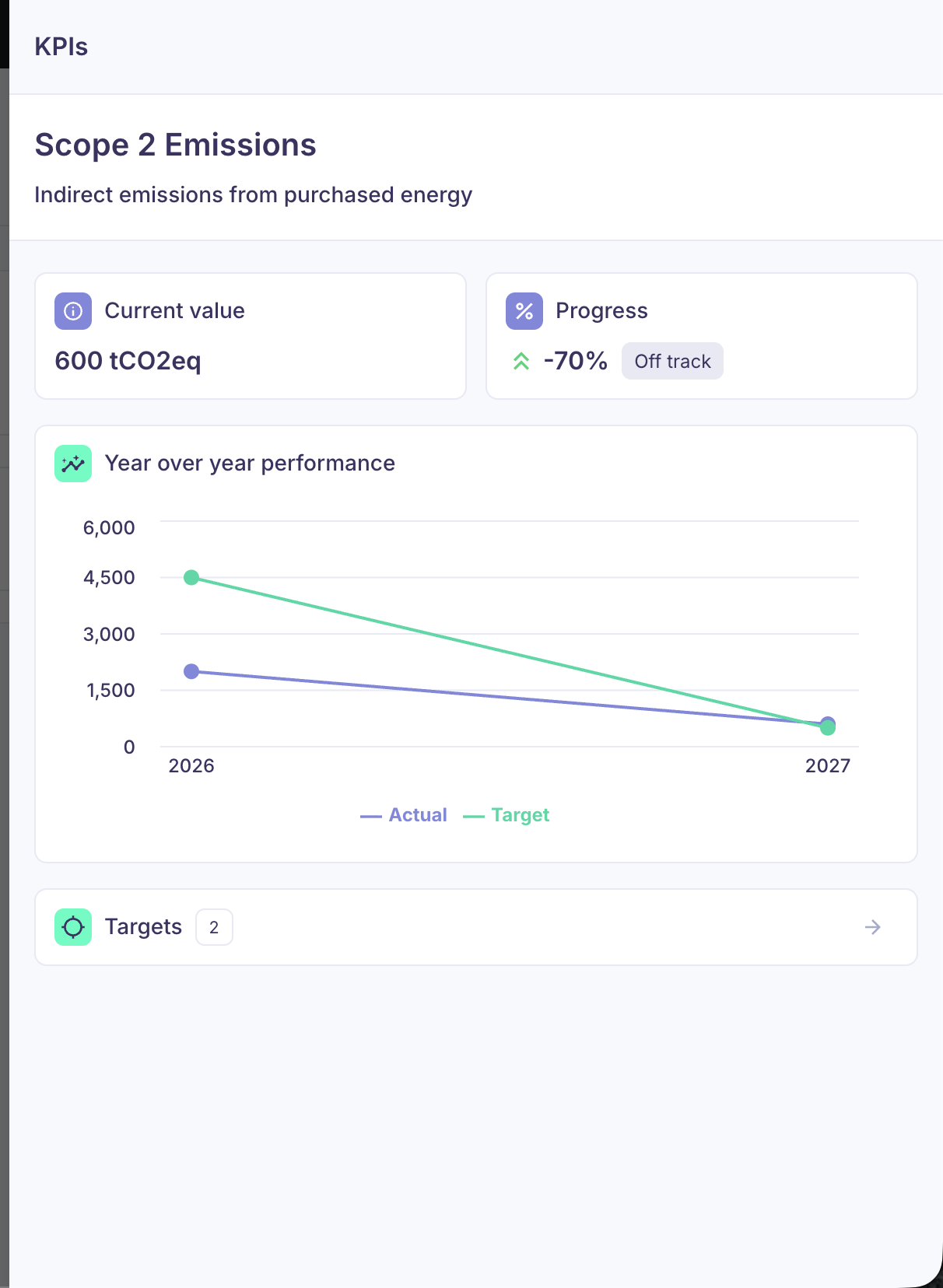Viewport: 943px width, 1288px height.
Task: Click the crosshair Targets icon
Action: [73, 927]
